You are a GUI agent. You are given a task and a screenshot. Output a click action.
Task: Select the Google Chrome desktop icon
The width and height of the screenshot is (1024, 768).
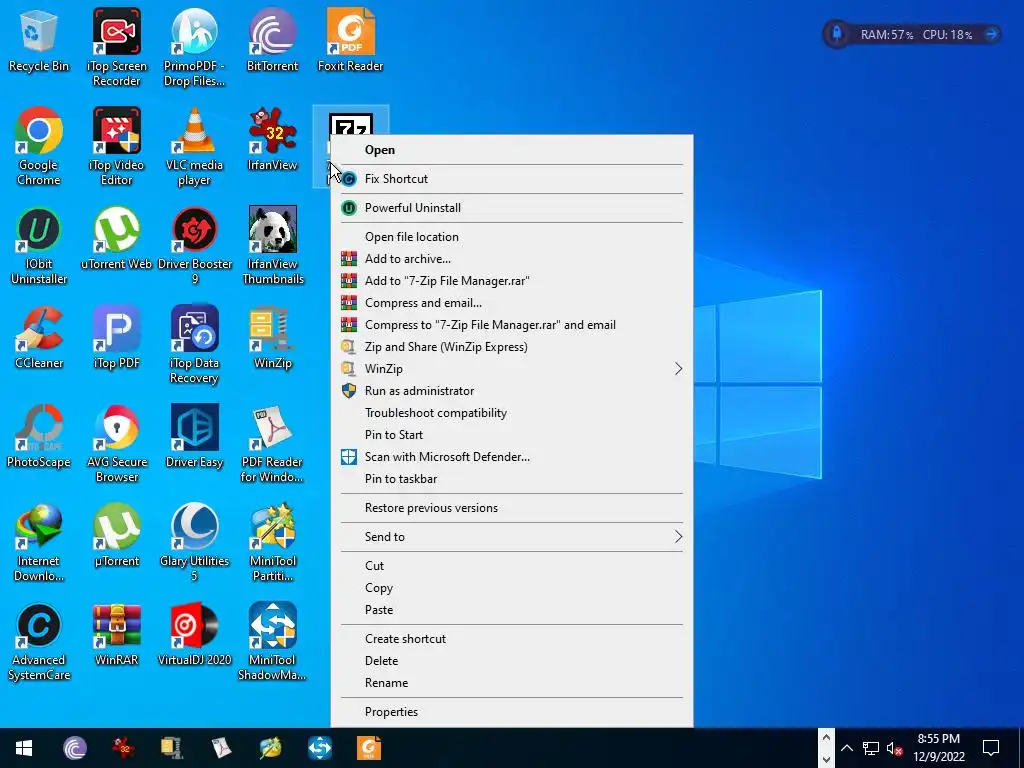click(x=39, y=146)
